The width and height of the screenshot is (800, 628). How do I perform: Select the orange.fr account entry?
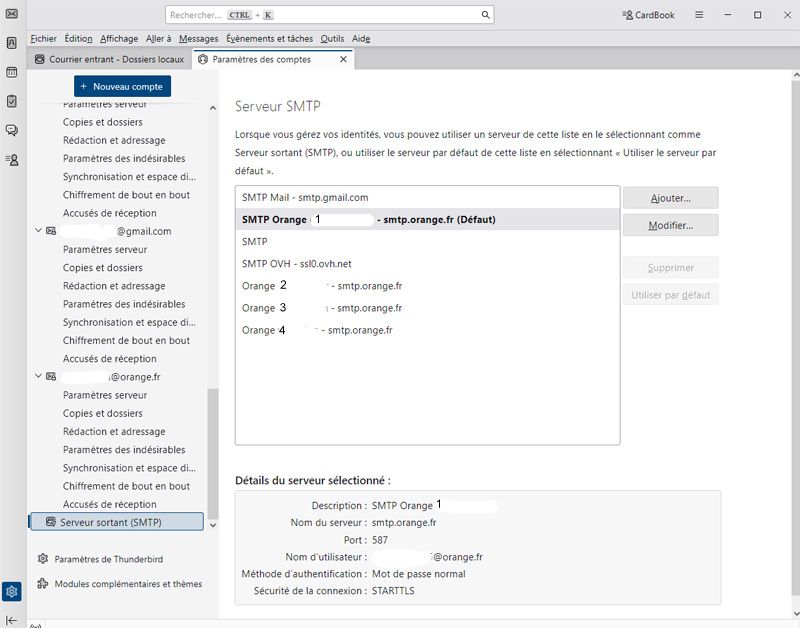point(117,376)
